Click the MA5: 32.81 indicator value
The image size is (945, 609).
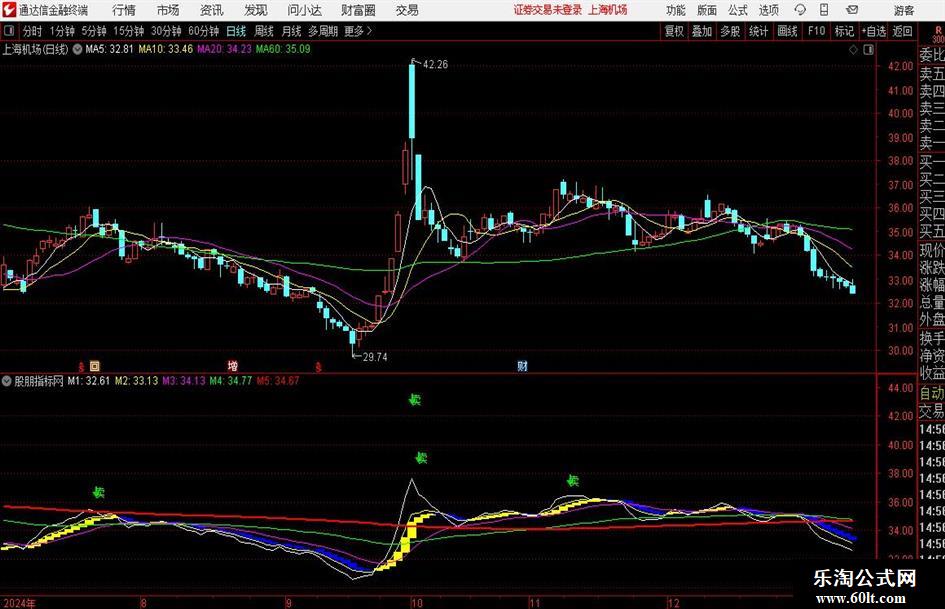point(109,49)
